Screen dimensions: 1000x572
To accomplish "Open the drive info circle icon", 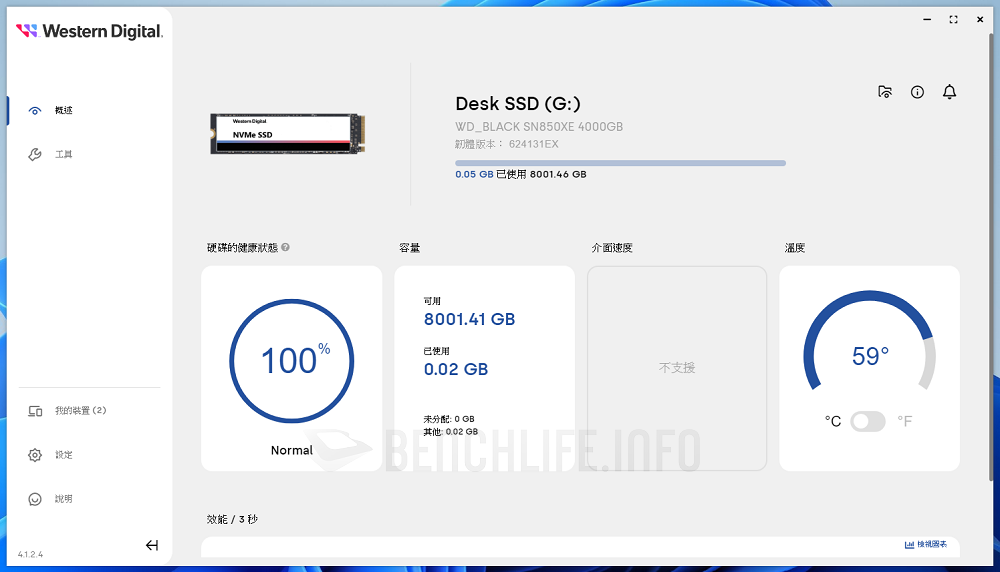I will (917, 92).
